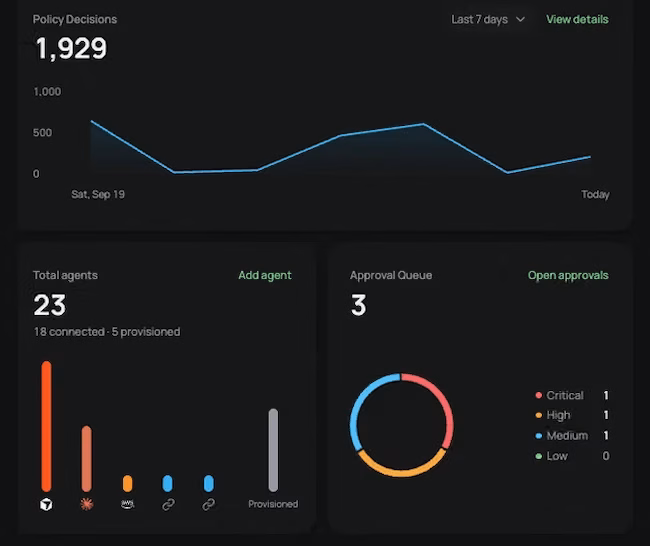Viewport: 650px width, 546px height.
Task: Click Open approvals link
Action: pyautogui.click(x=568, y=275)
